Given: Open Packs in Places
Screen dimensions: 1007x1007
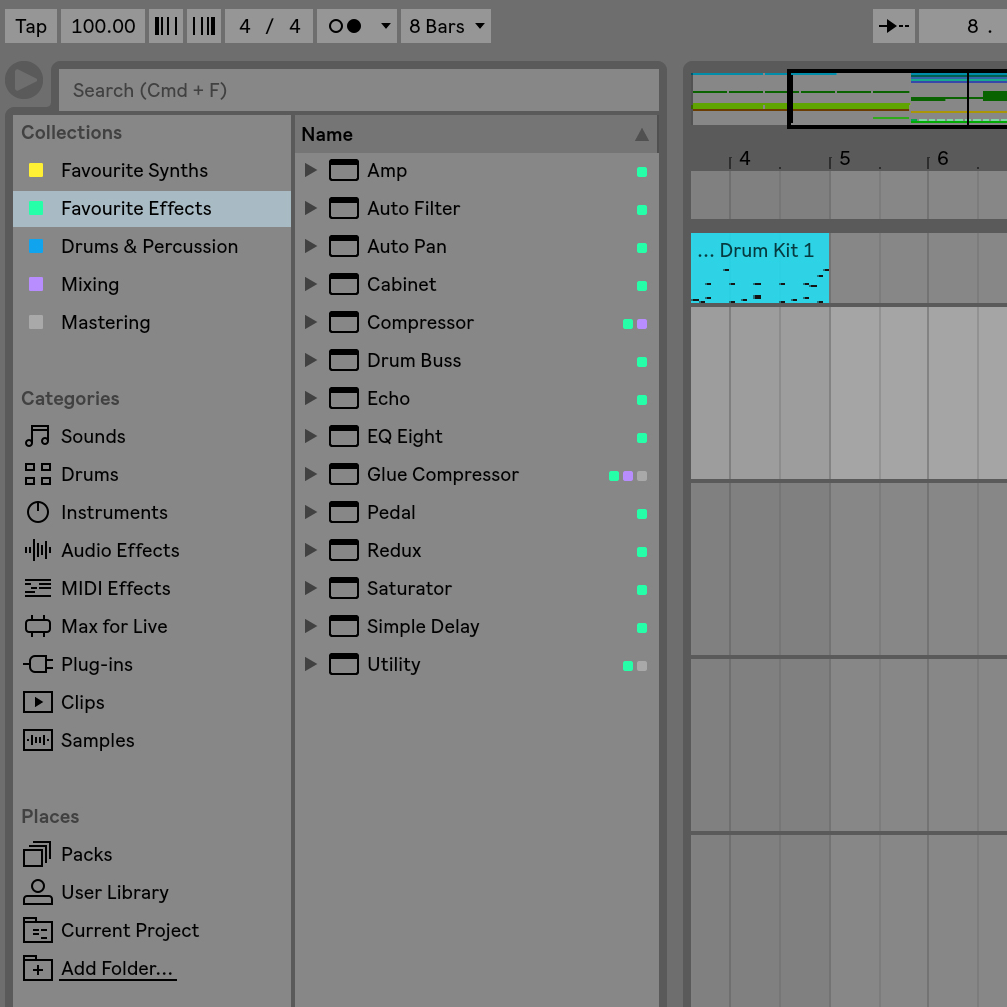Looking at the screenshot, I should pos(152,855).
